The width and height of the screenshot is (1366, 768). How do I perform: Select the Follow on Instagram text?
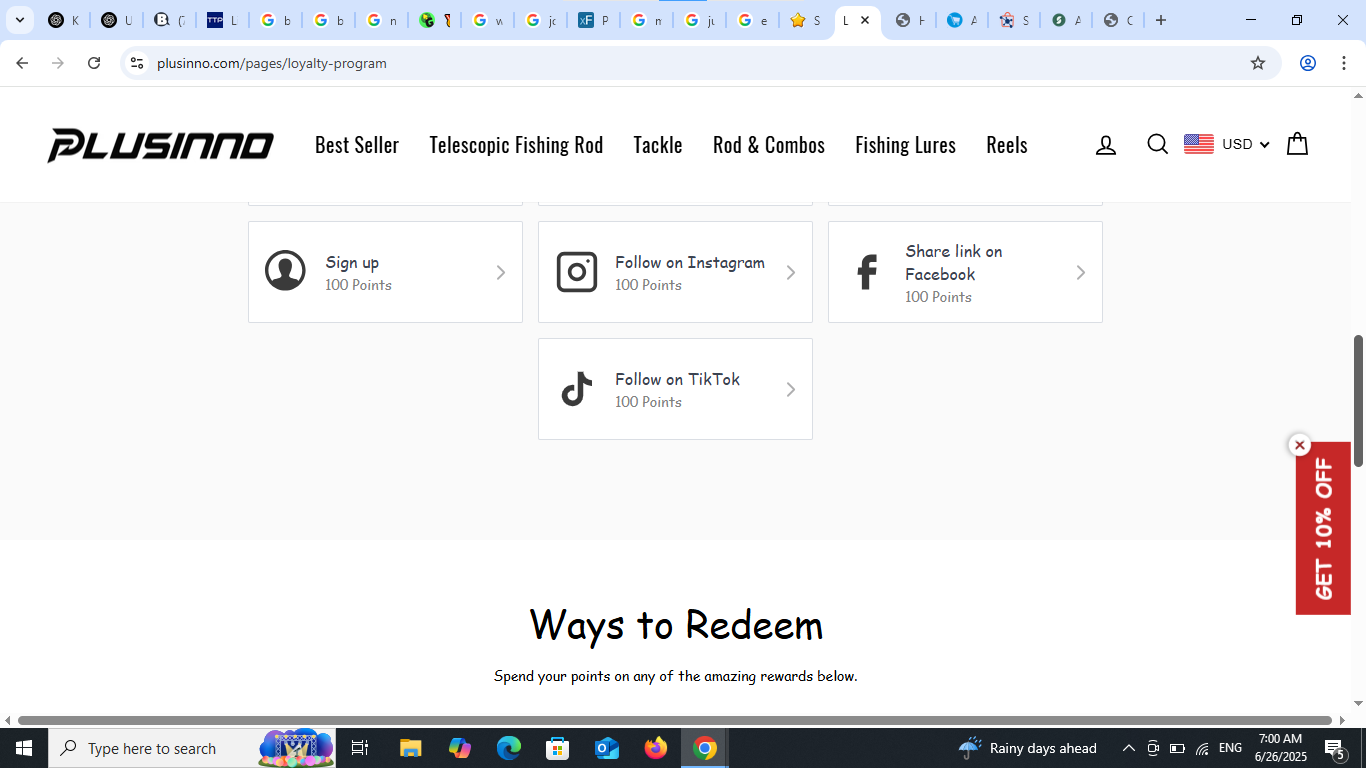tap(690, 262)
